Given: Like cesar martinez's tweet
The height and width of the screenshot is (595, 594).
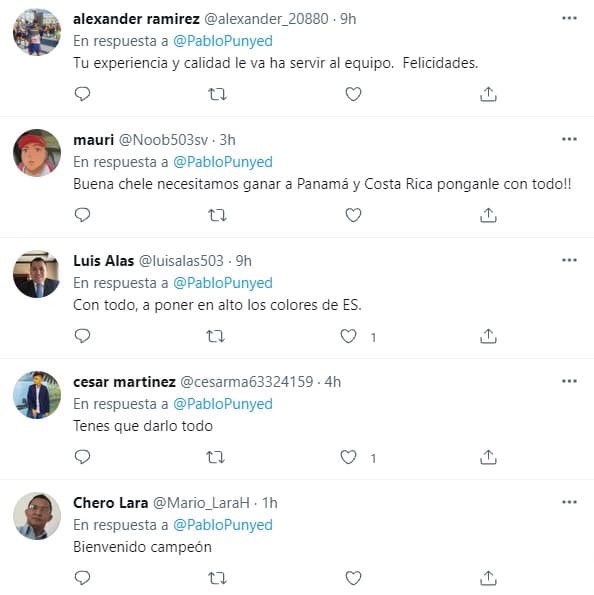Looking at the screenshot, I should click(x=348, y=457).
